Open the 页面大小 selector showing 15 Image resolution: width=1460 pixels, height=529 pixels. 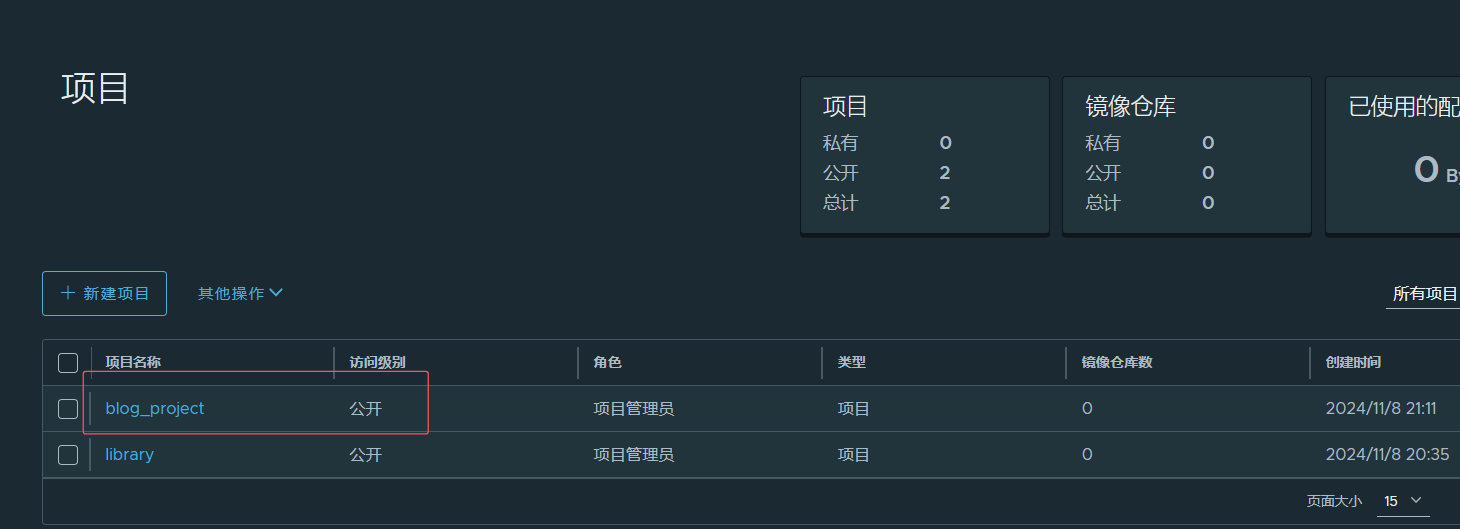coord(1402,500)
